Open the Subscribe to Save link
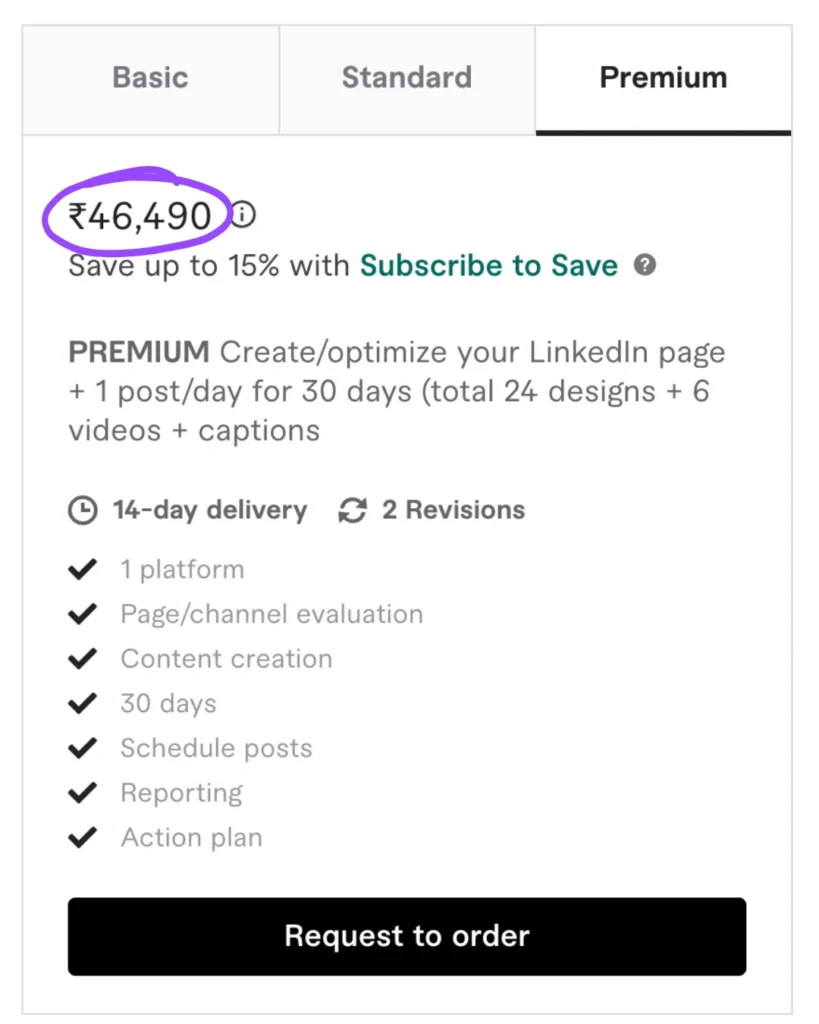This screenshot has width=819, height=1024. (488, 265)
